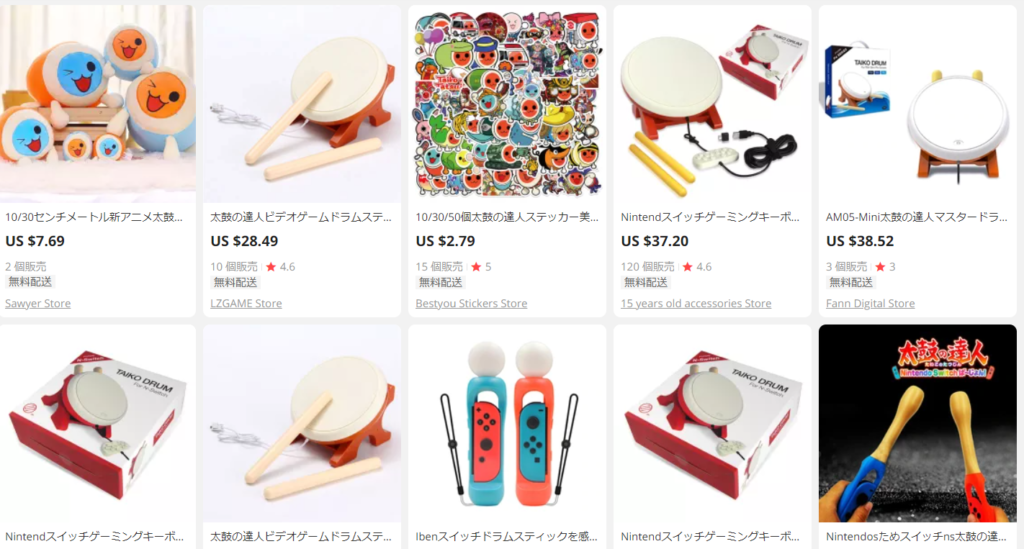The image size is (1024, 549).
Task: Open the Taiko sticker pack product image
Action: (x=507, y=104)
